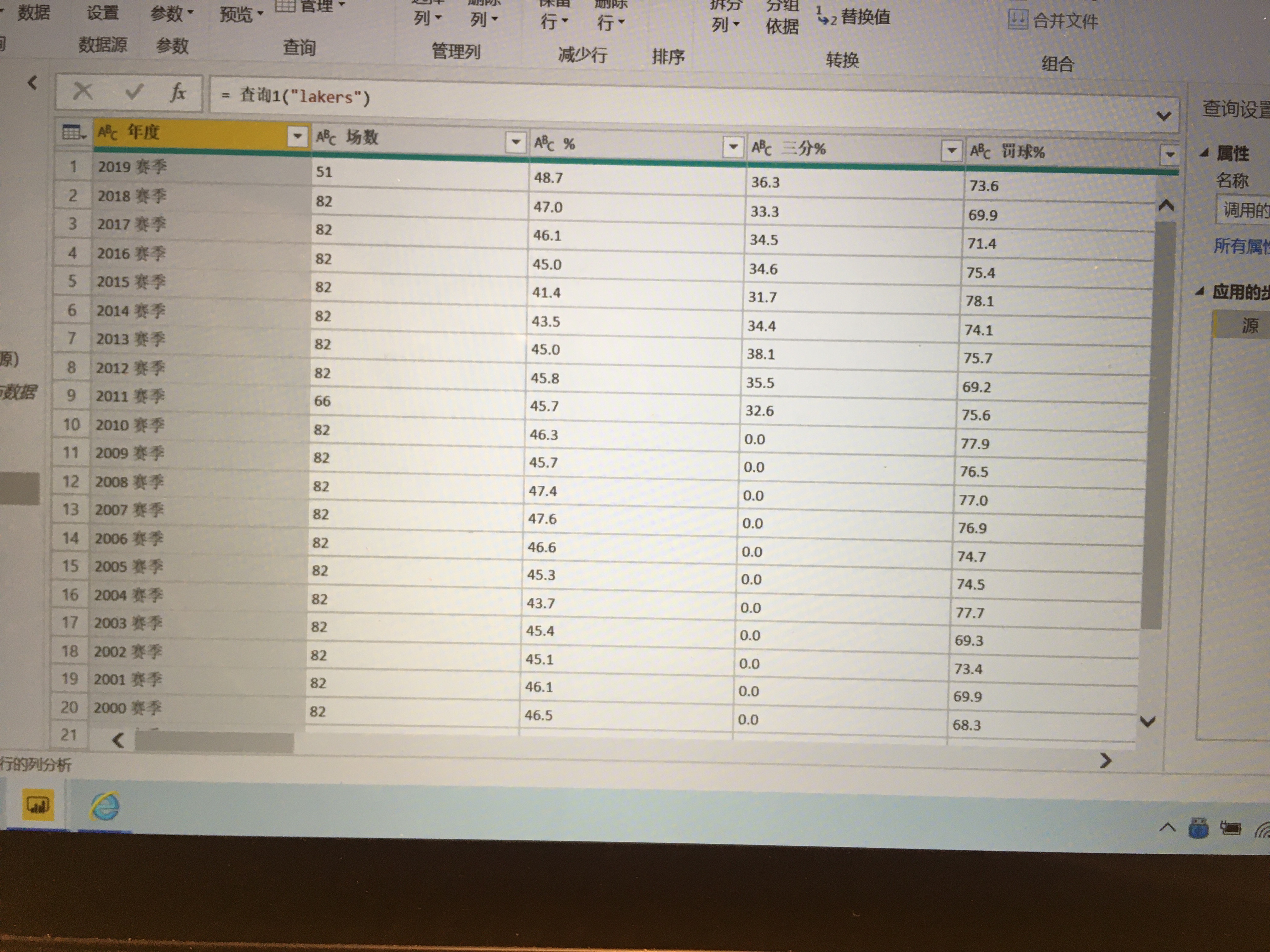
Task: Open Internet Explorer from taskbar
Action: pos(105,806)
